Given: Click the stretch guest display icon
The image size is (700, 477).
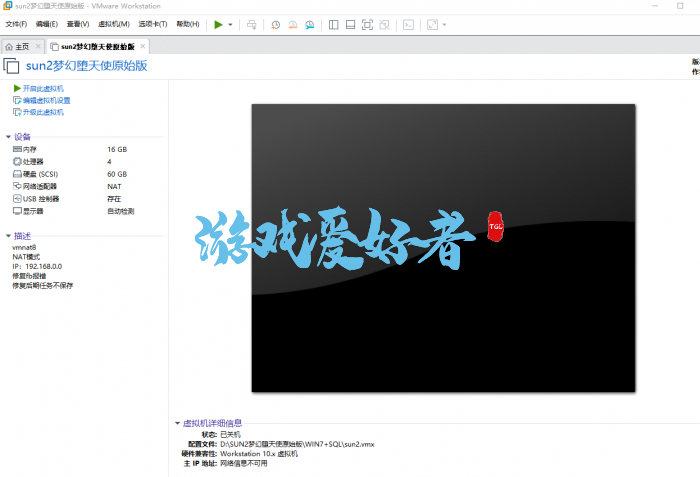Looking at the screenshot, I should [432, 25].
